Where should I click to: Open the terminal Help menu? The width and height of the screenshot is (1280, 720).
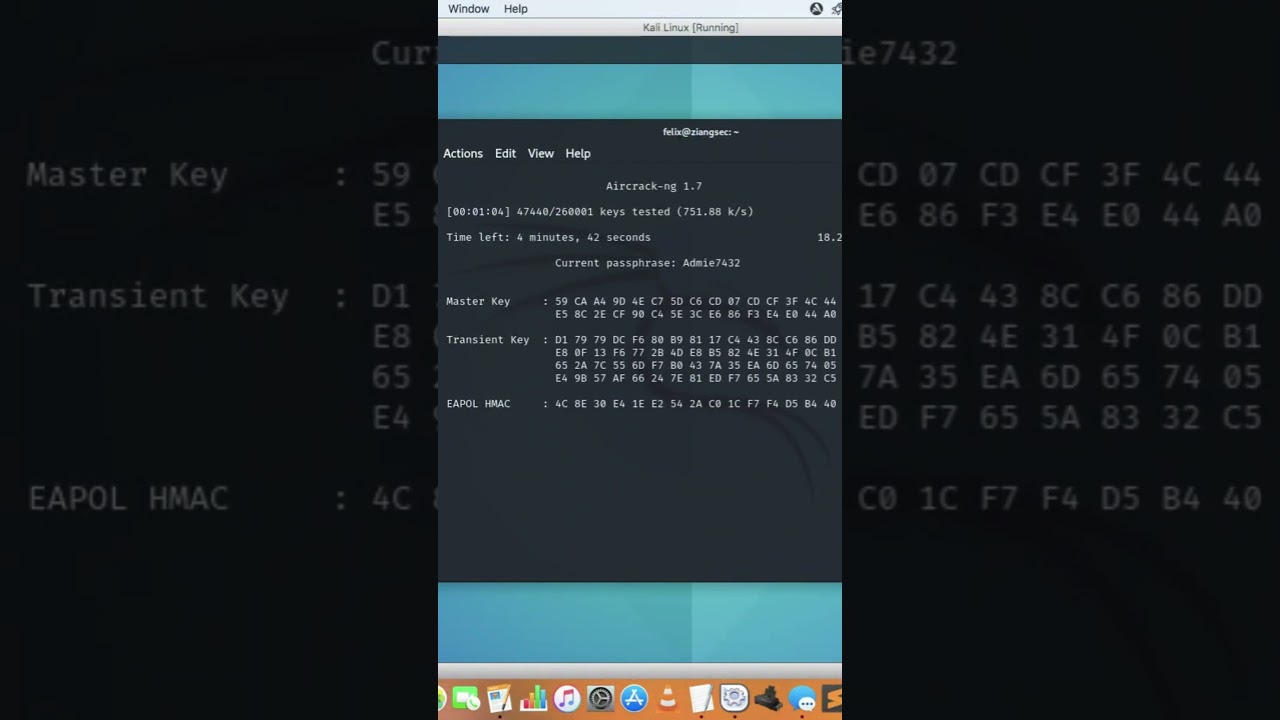pyautogui.click(x=578, y=153)
